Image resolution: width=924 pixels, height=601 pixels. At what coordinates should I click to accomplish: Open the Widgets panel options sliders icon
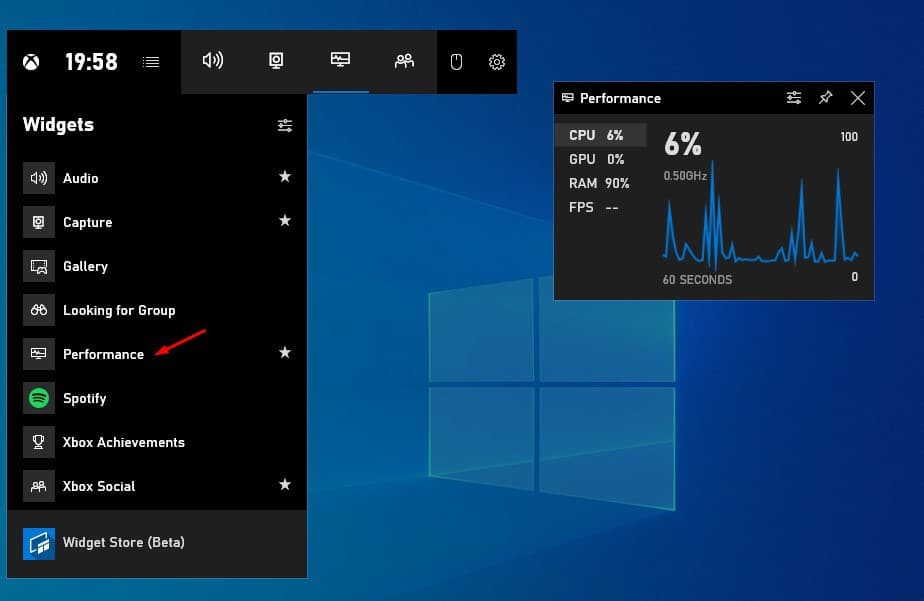(285, 125)
